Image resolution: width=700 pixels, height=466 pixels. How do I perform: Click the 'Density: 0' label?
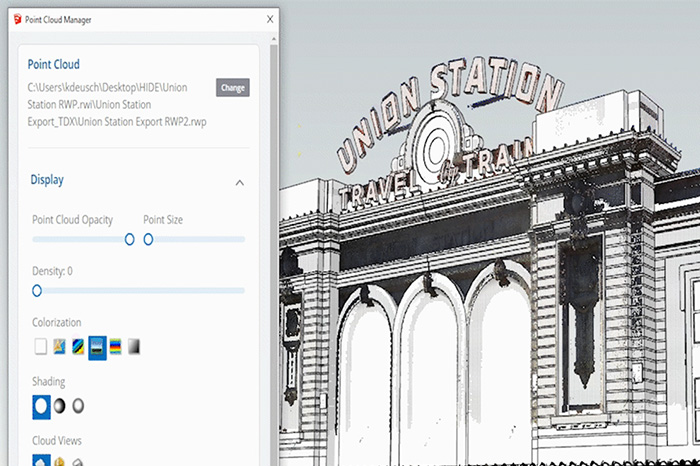(x=52, y=271)
